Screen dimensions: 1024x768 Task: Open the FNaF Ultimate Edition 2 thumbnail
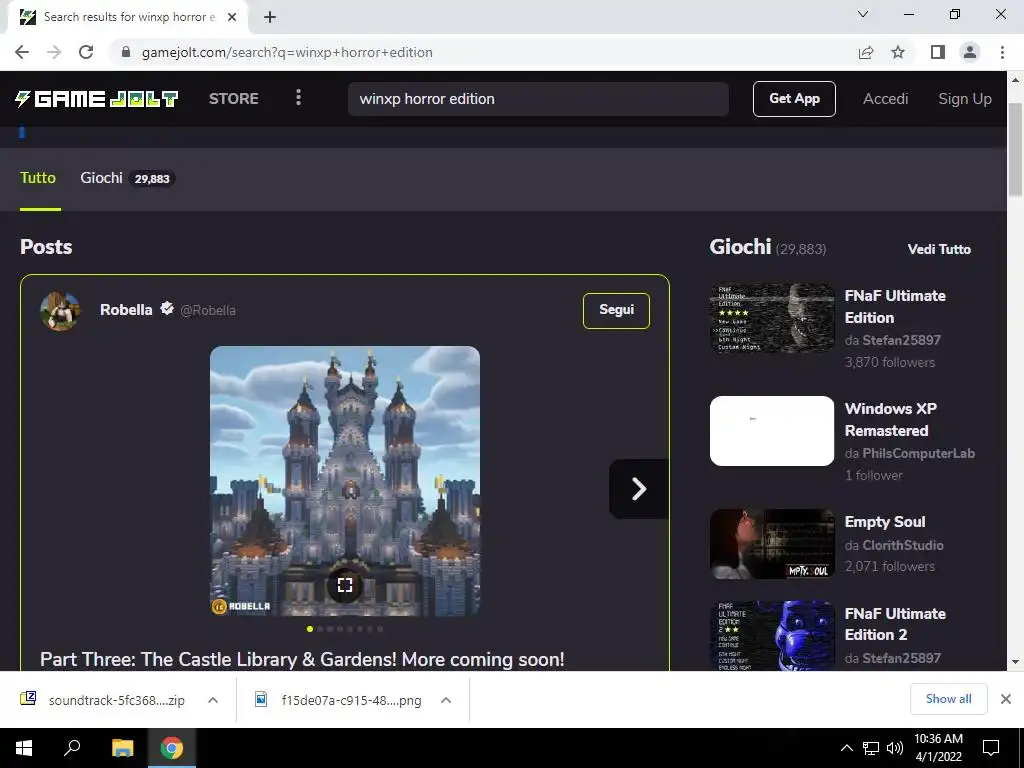click(x=772, y=635)
